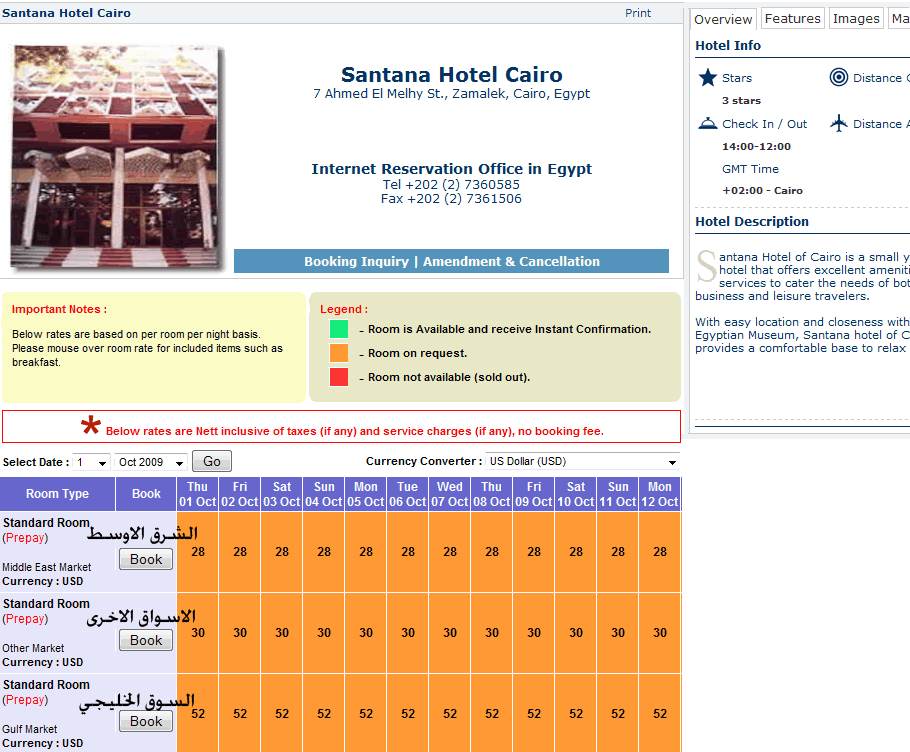Click the red sold out legend square
Screen dimensions: 910x752
click(x=339, y=377)
